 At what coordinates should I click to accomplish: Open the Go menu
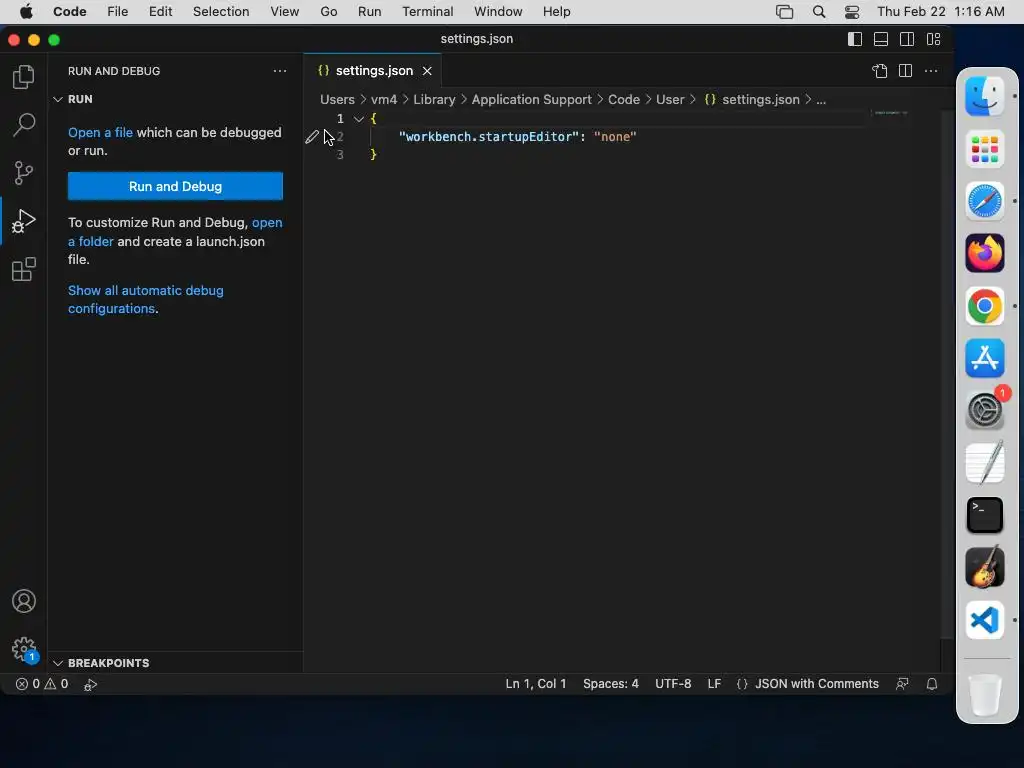click(x=328, y=12)
